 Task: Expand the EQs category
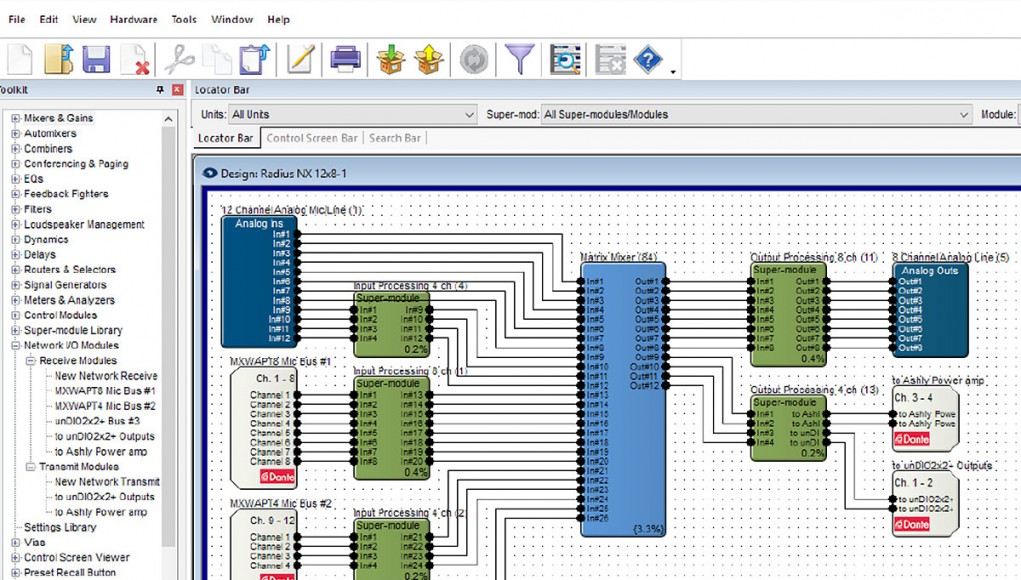pyautogui.click(x=16, y=179)
